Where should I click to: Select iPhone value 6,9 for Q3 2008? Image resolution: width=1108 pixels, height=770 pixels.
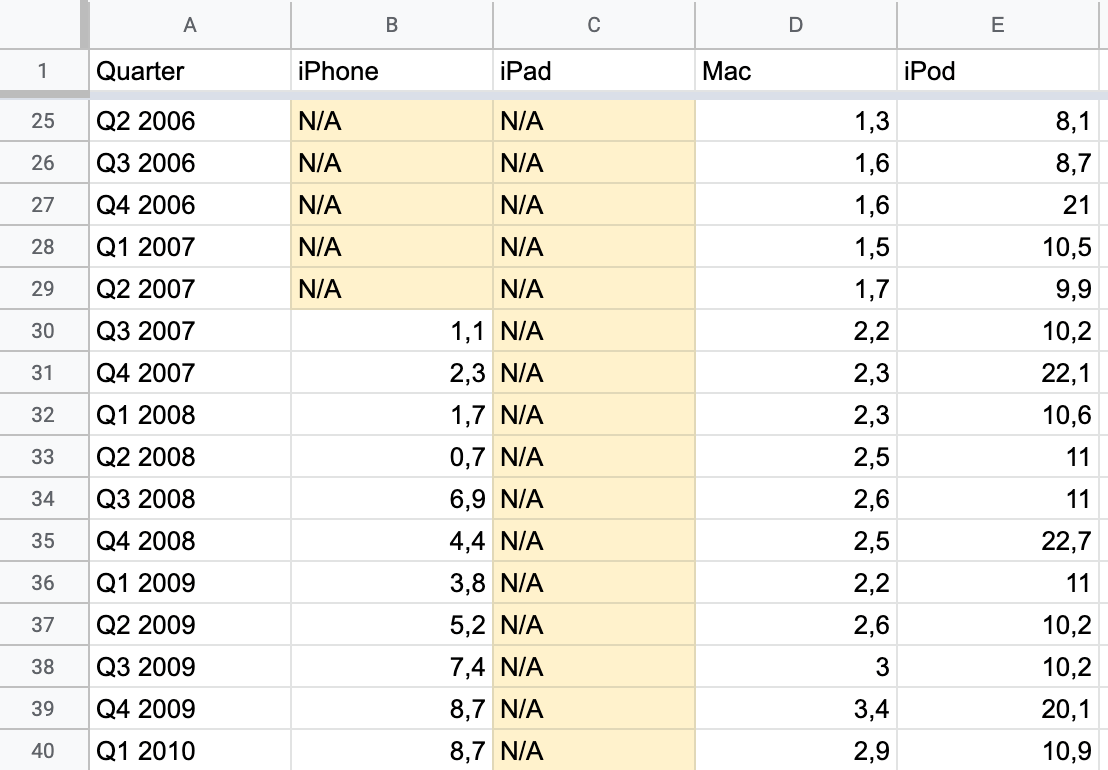(x=392, y=499)
